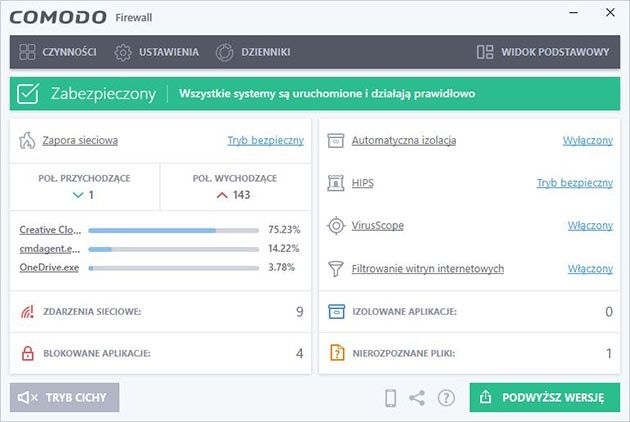Open Blokowane aplikacje count 4

point(300,353)
